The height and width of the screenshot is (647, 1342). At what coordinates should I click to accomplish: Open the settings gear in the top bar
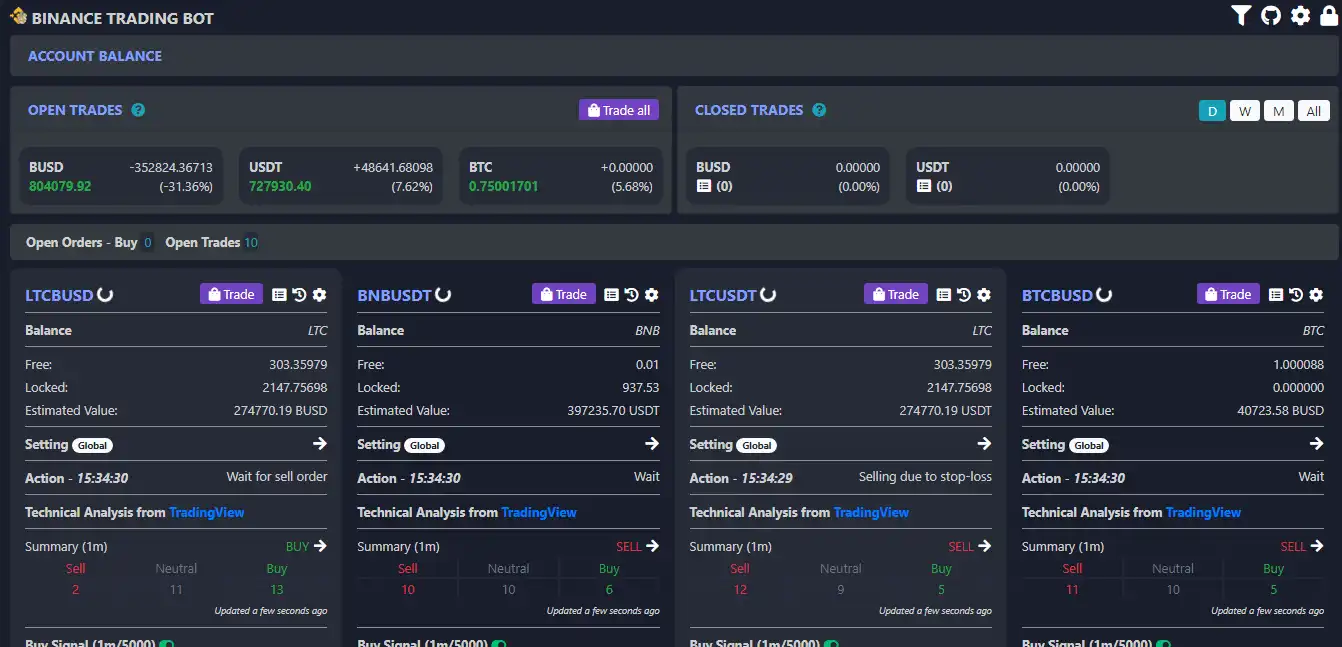[x=1300, y=15]
